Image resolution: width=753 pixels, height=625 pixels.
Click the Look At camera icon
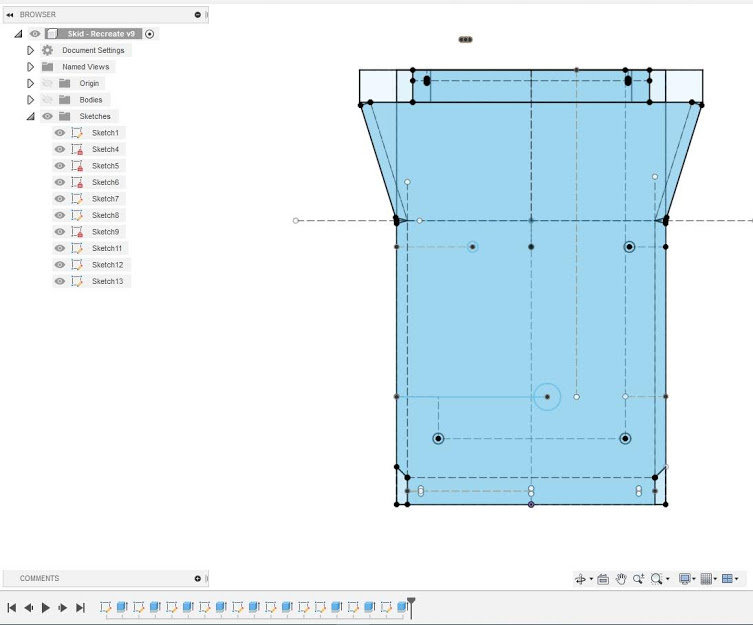[x=603, y=579]
